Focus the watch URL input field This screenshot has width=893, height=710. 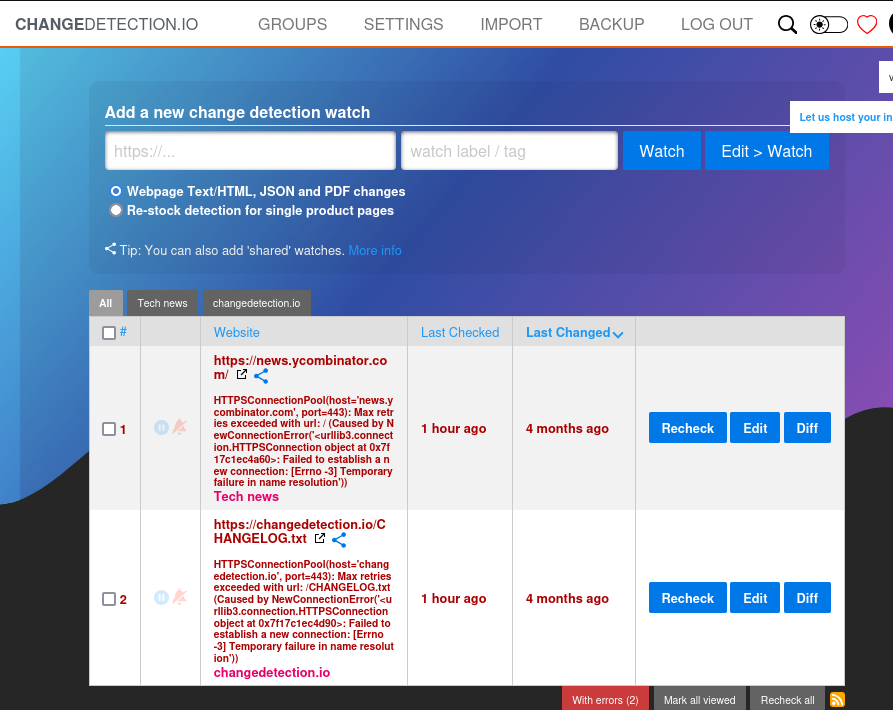coord(250,151)
